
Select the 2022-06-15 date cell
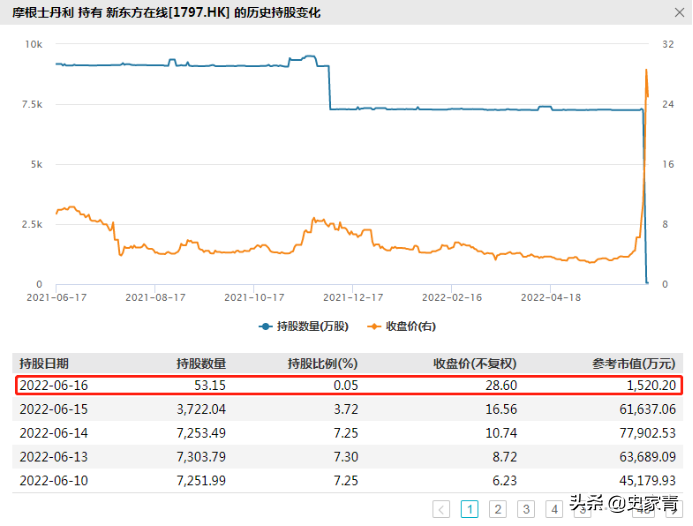[x=53, y=409]
